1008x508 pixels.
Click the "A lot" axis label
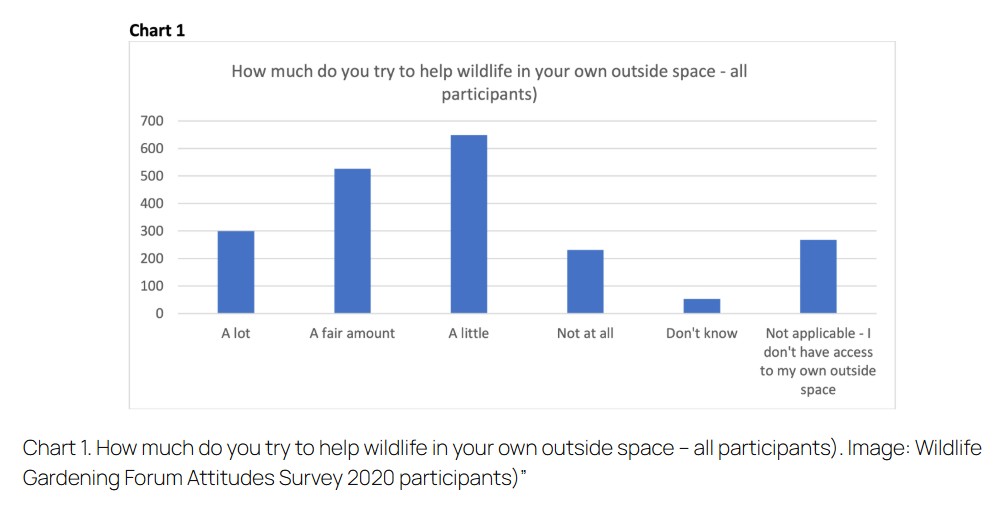(x=236, y=333)
